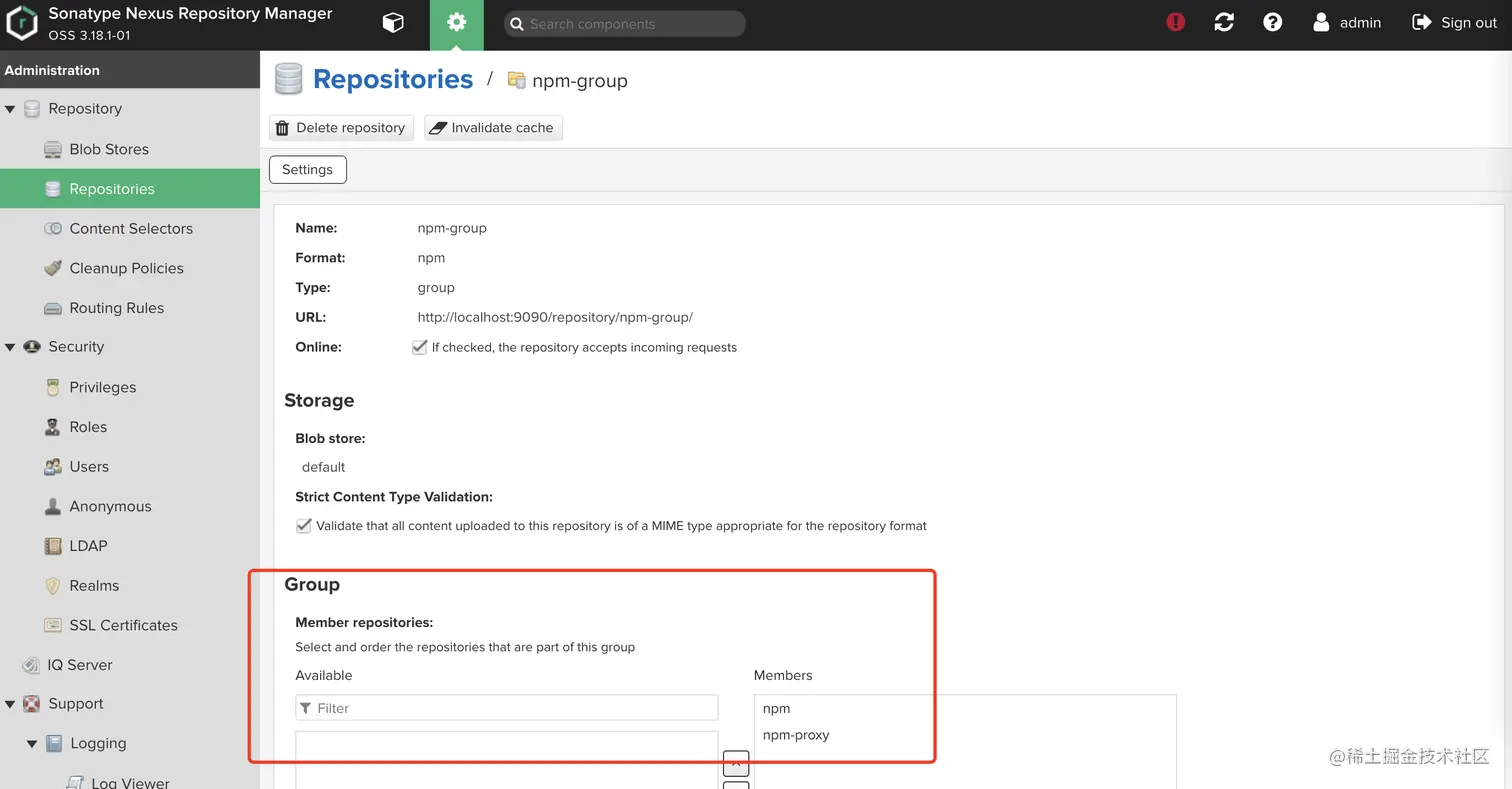Screen dimensions: 1512x789
Task: Collapse the Support tree section
Action: click(11, 704)
